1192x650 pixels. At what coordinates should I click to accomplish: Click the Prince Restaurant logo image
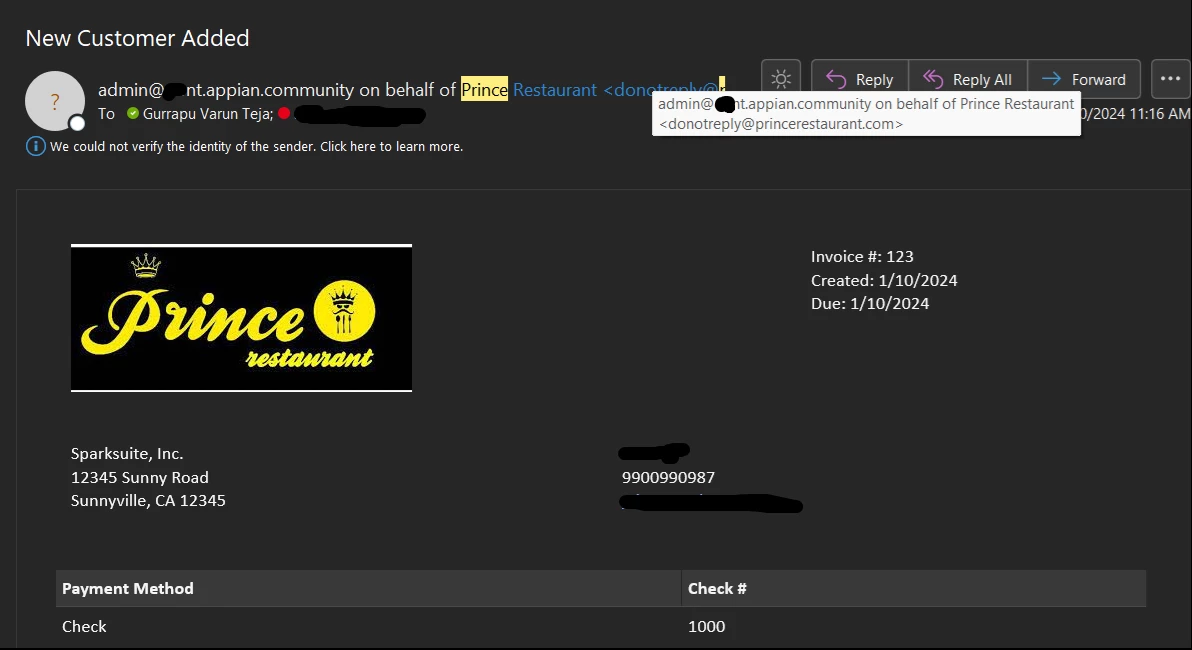pos(241,318)
